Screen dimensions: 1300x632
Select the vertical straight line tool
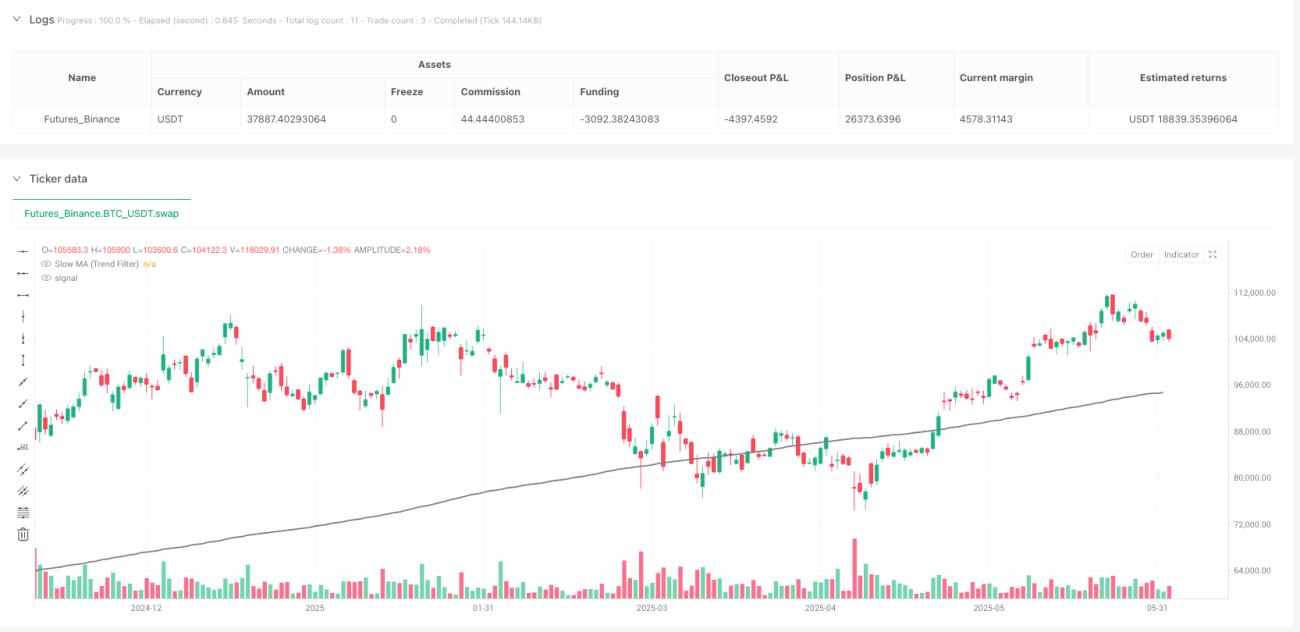(x=23, y=316)
